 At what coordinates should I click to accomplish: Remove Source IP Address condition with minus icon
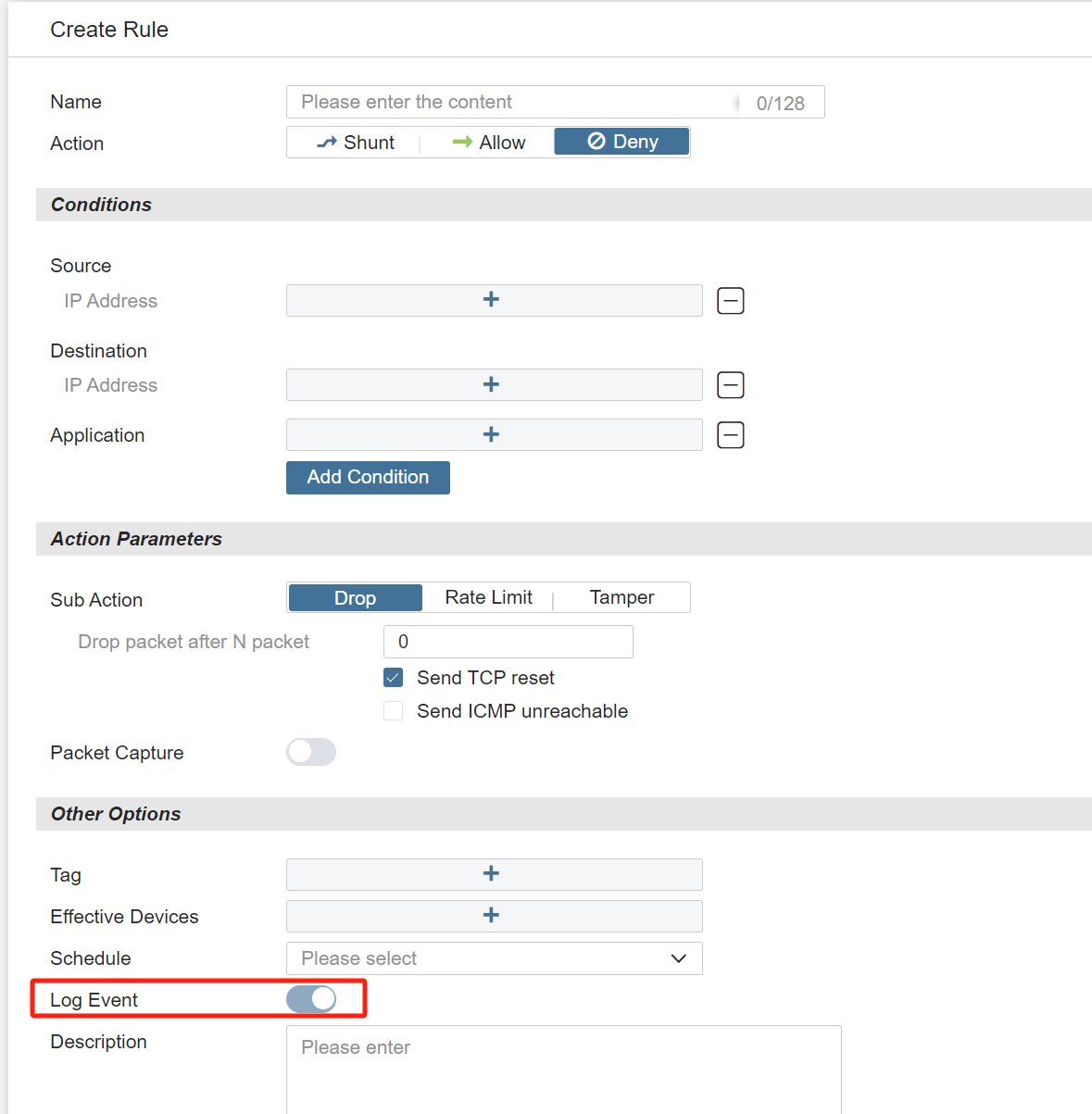pos(730,301)
